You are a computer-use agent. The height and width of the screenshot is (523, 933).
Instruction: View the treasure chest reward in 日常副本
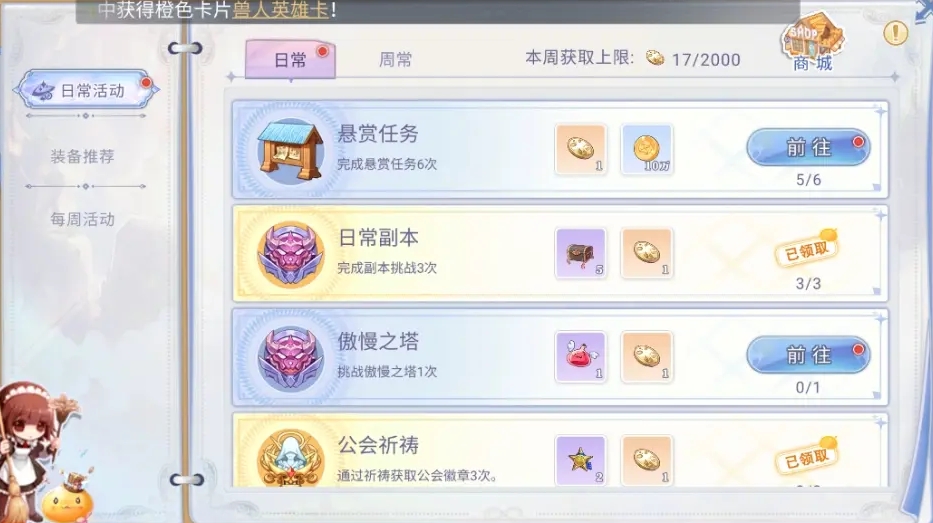click(x=581, y=253)
